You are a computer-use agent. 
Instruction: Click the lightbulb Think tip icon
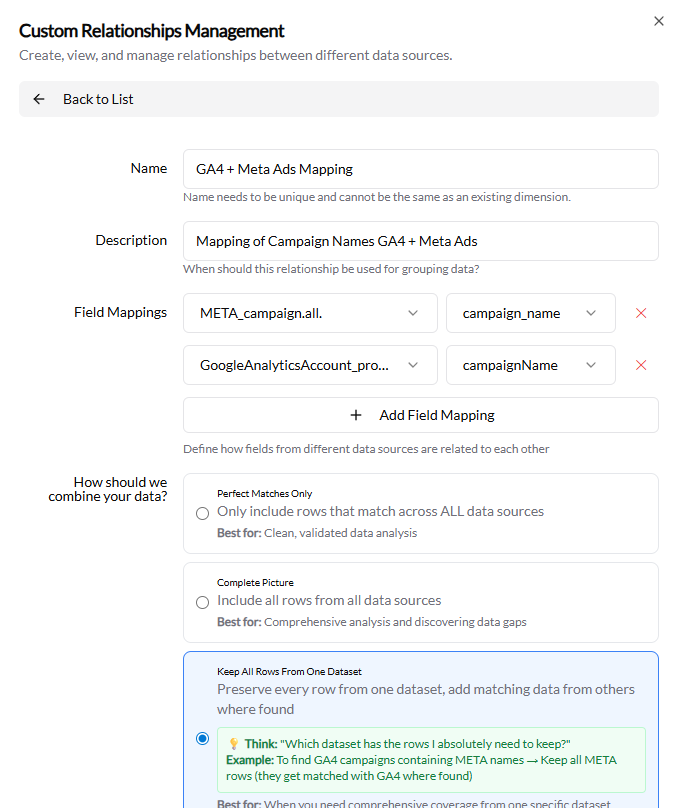pos(234,744)
